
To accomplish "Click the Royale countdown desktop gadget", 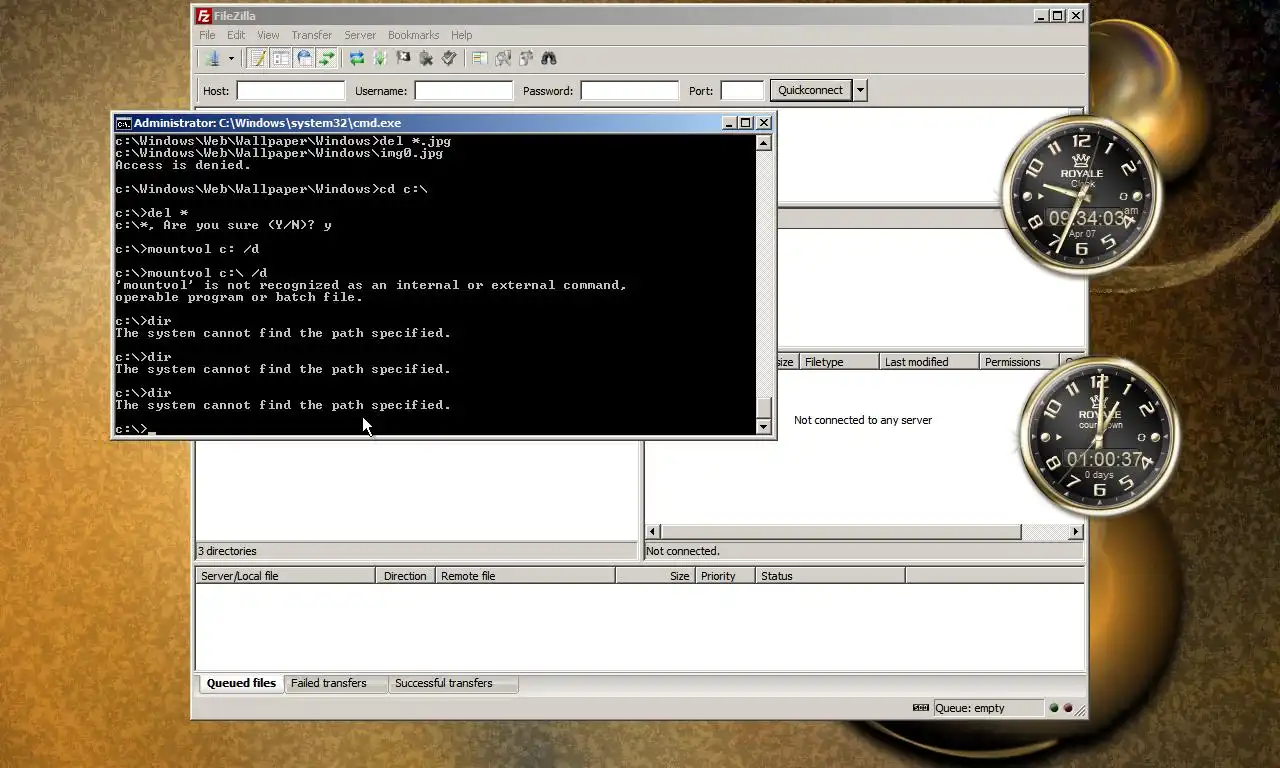I will click(1098, 436).
